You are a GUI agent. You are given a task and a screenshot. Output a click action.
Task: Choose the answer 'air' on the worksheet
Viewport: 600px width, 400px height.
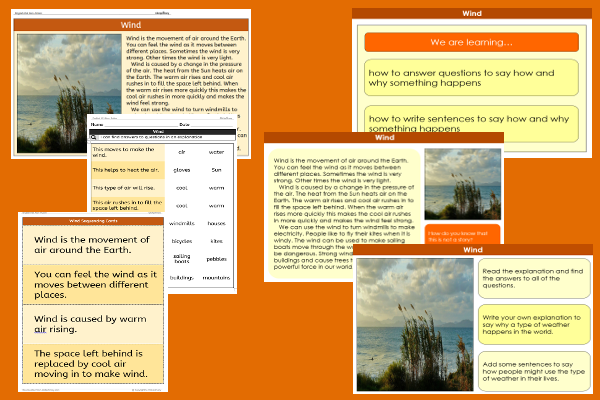click(x=182, y=152)
